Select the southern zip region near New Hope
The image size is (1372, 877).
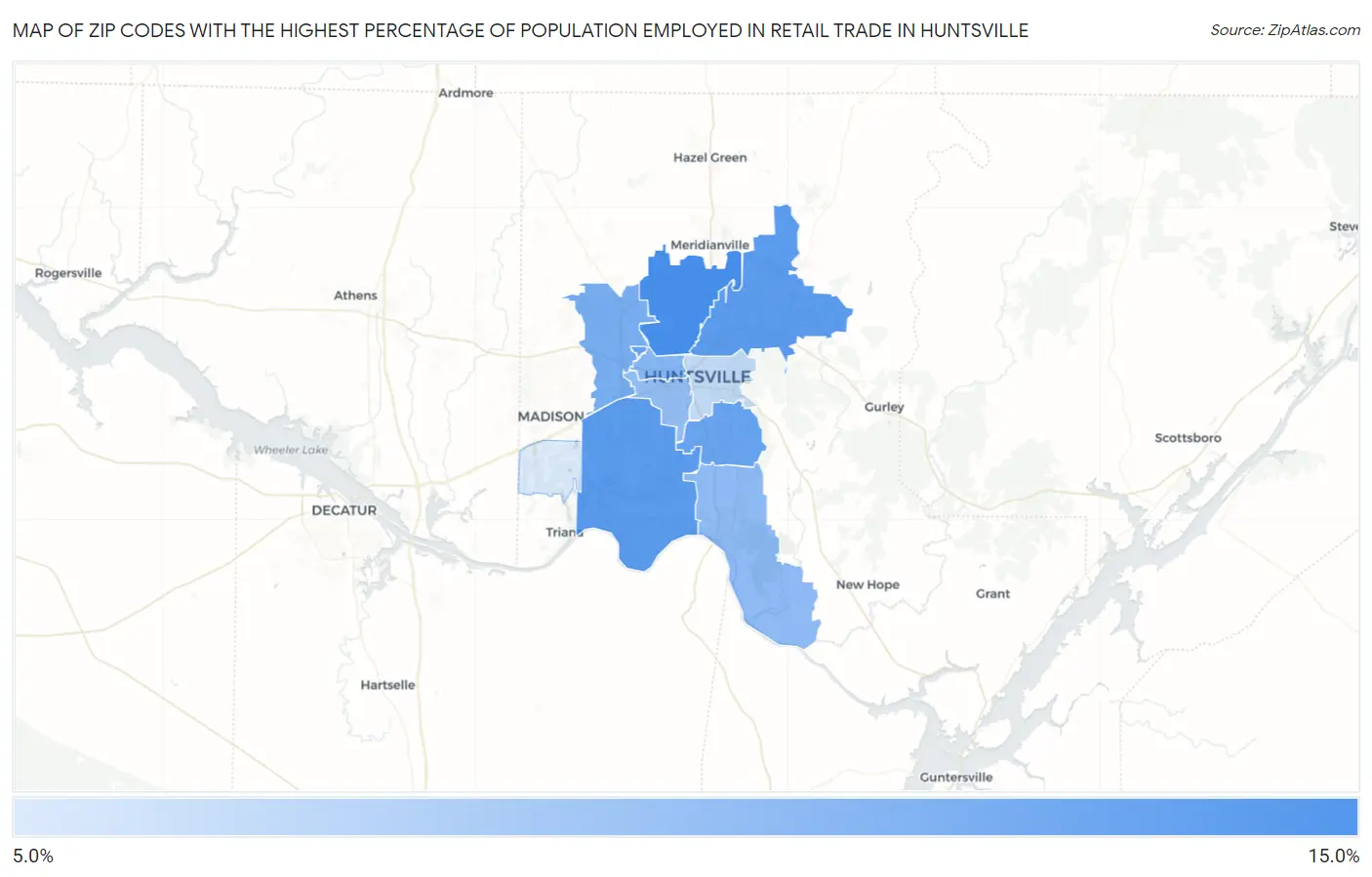[756, 556]
